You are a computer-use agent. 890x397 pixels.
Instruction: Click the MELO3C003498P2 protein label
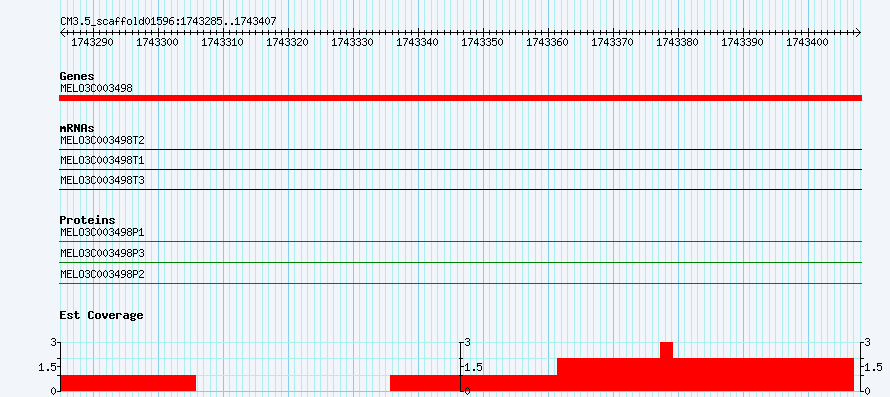pos(102,274)
